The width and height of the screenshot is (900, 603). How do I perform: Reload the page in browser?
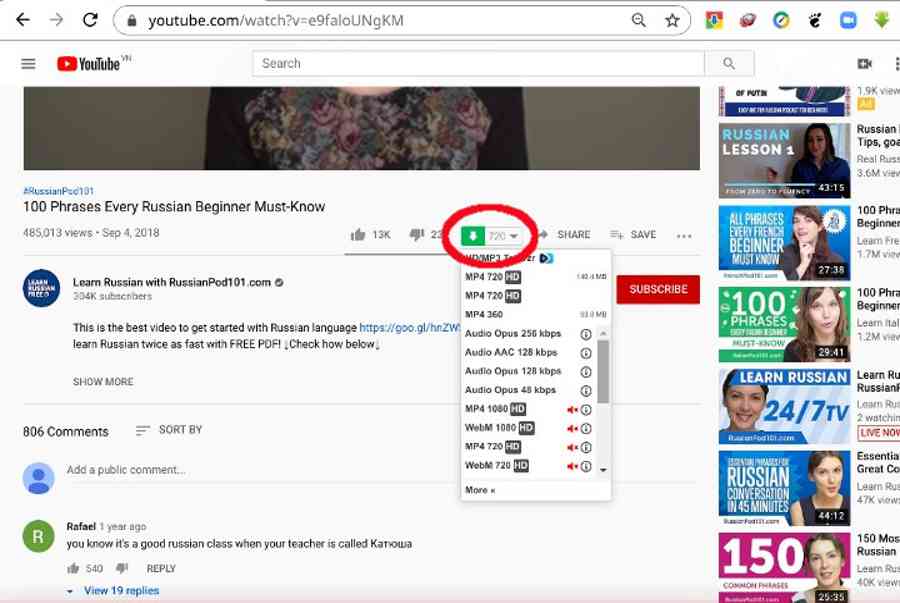90,20
